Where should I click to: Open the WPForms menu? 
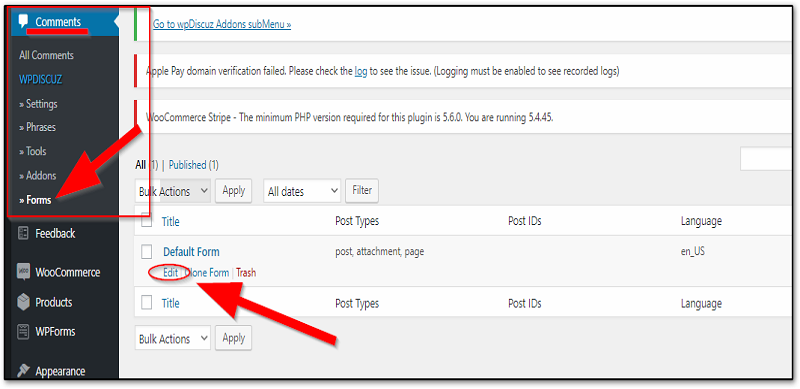pos(55,332)
